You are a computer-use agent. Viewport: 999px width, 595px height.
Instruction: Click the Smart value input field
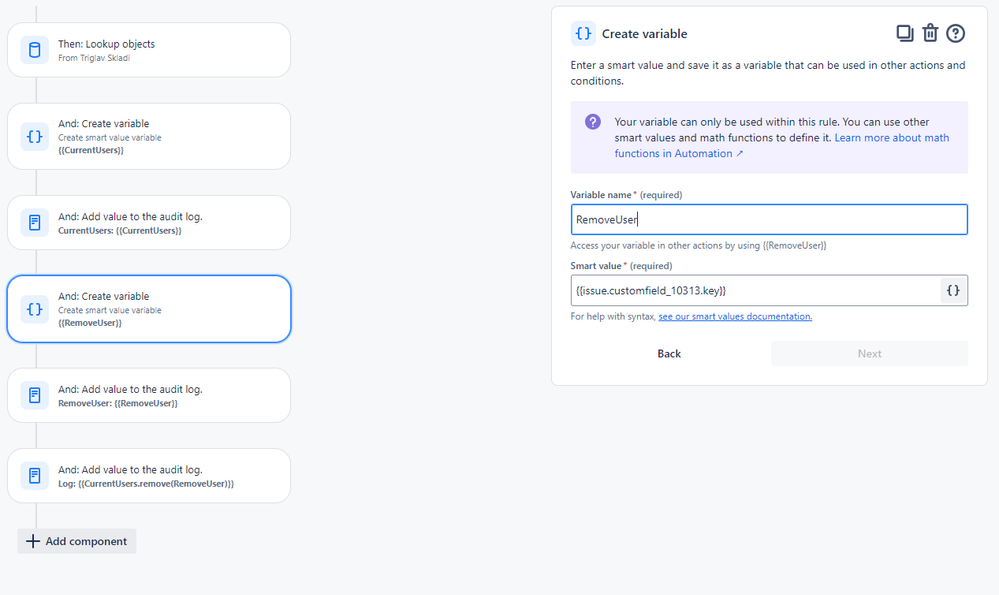pyautogui.click(x=755, y=290)
